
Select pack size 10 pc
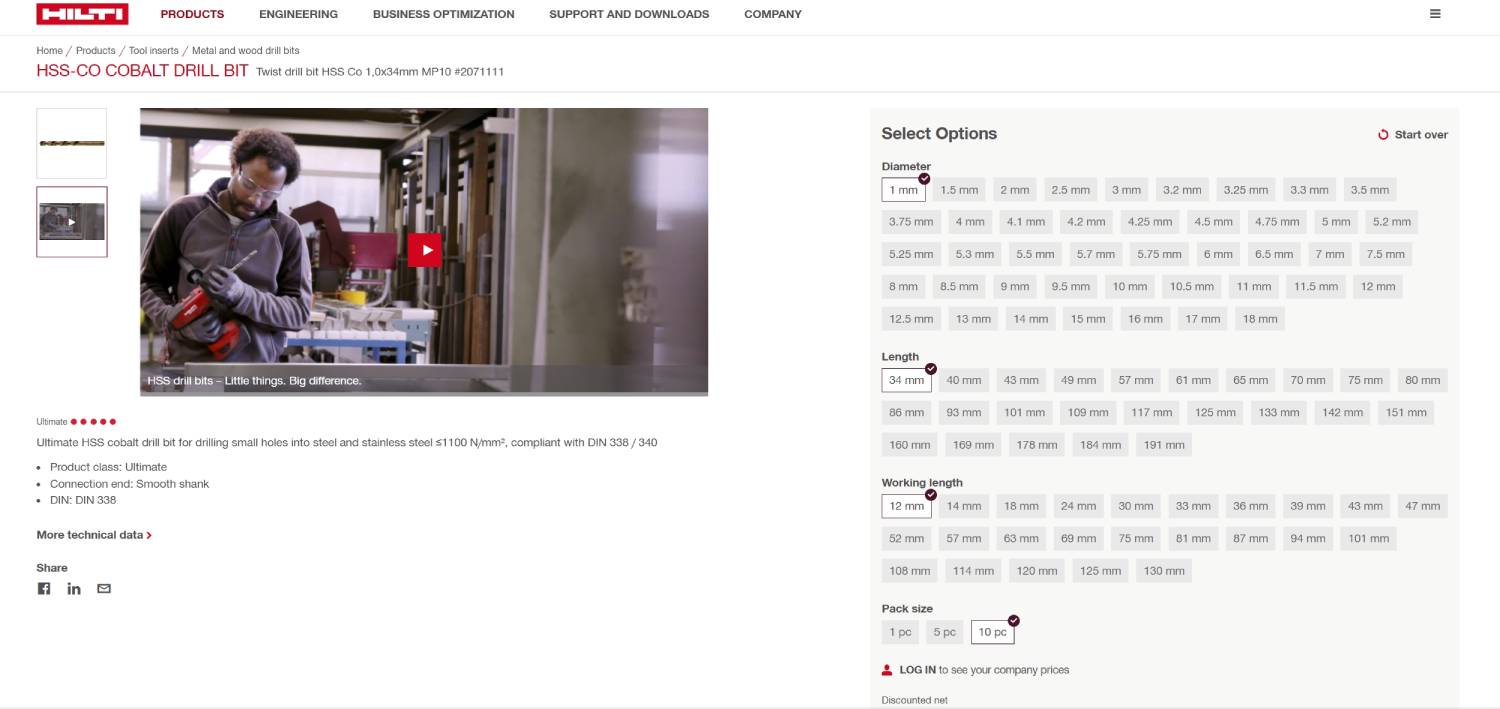point(993,632)
